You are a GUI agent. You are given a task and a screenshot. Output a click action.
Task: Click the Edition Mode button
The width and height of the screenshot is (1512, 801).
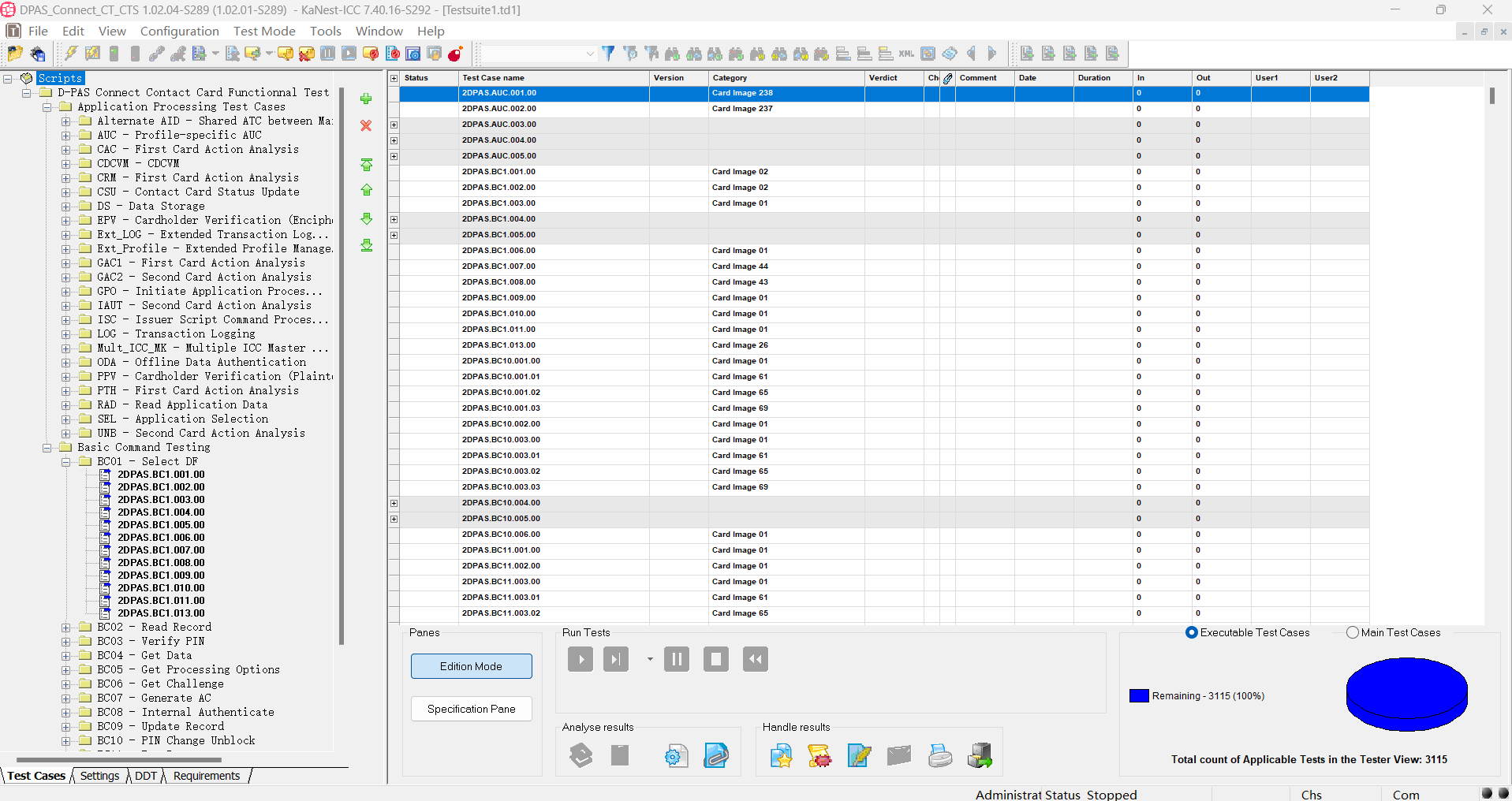(x=471, y=666)
